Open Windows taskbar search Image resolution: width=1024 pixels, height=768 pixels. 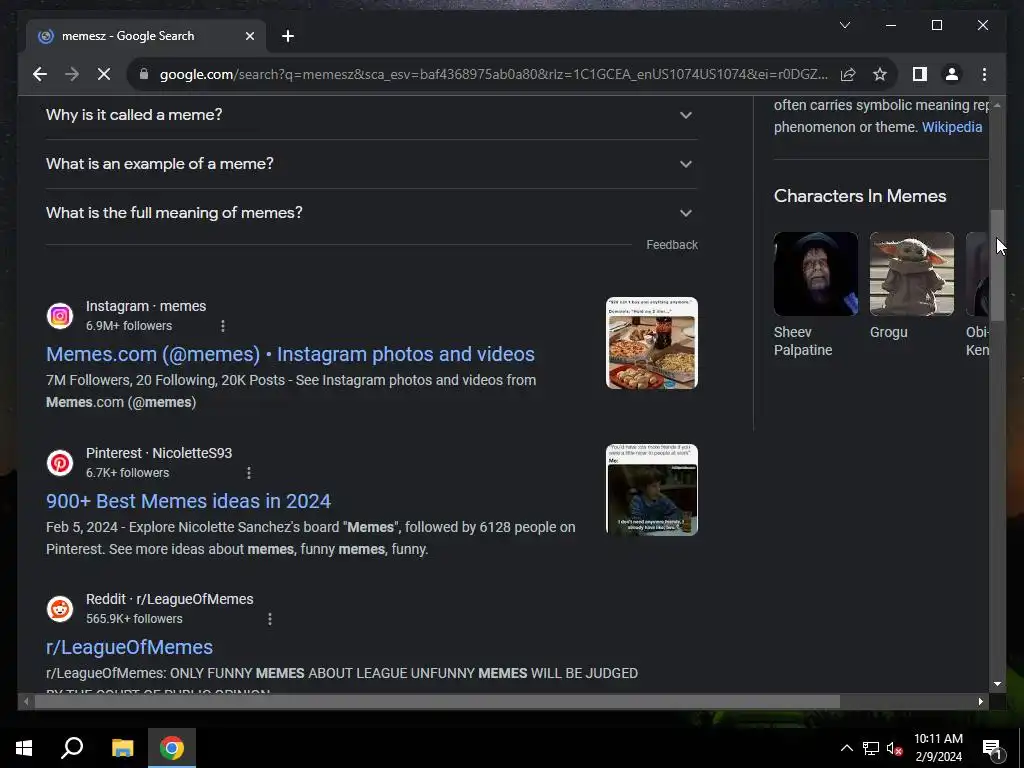point(72,748)
